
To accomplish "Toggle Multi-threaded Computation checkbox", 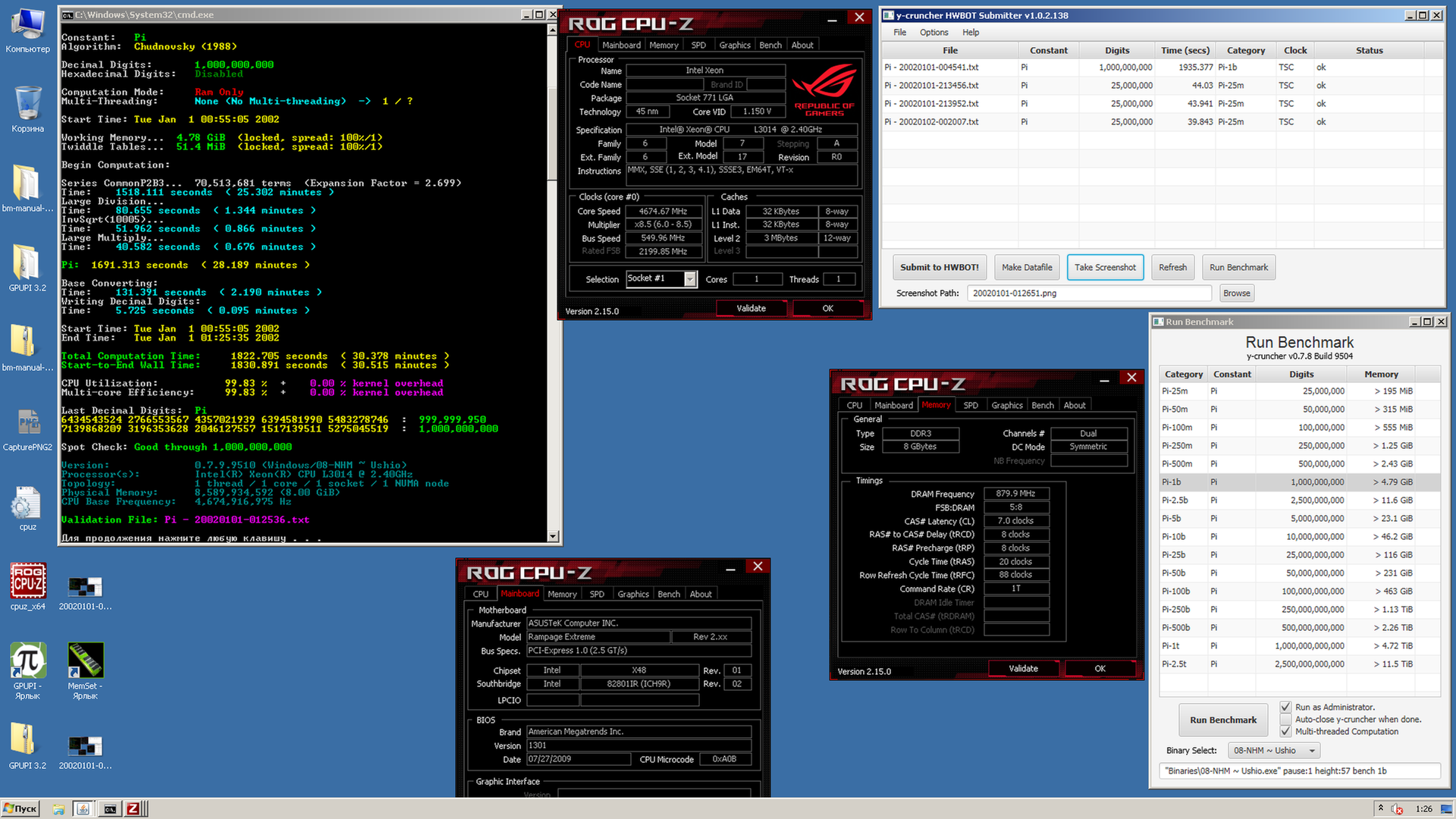I will (x=1285, y=731).
